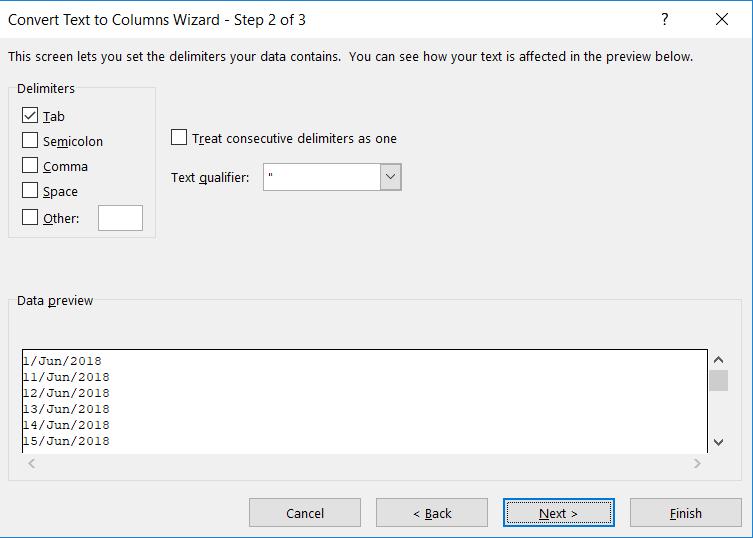Check the Comma delimiter option

pyautogui.click(x=30, y=166)
